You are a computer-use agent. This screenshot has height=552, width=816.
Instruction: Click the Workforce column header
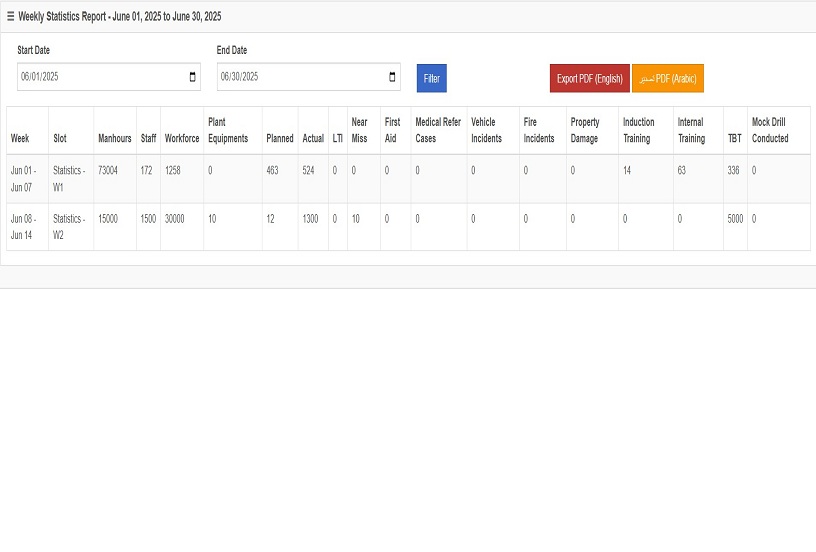[x=182, y=139]
